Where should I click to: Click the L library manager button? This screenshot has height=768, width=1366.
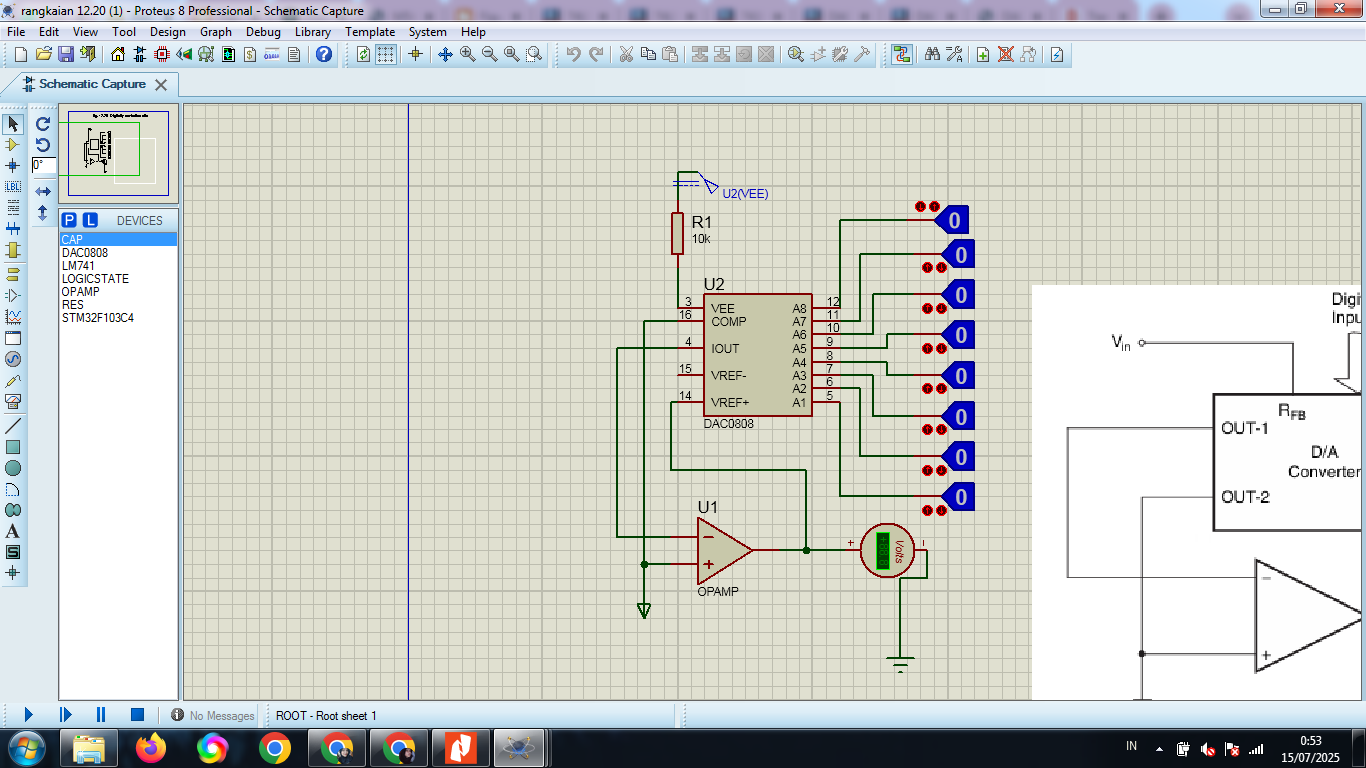[90, 220]
